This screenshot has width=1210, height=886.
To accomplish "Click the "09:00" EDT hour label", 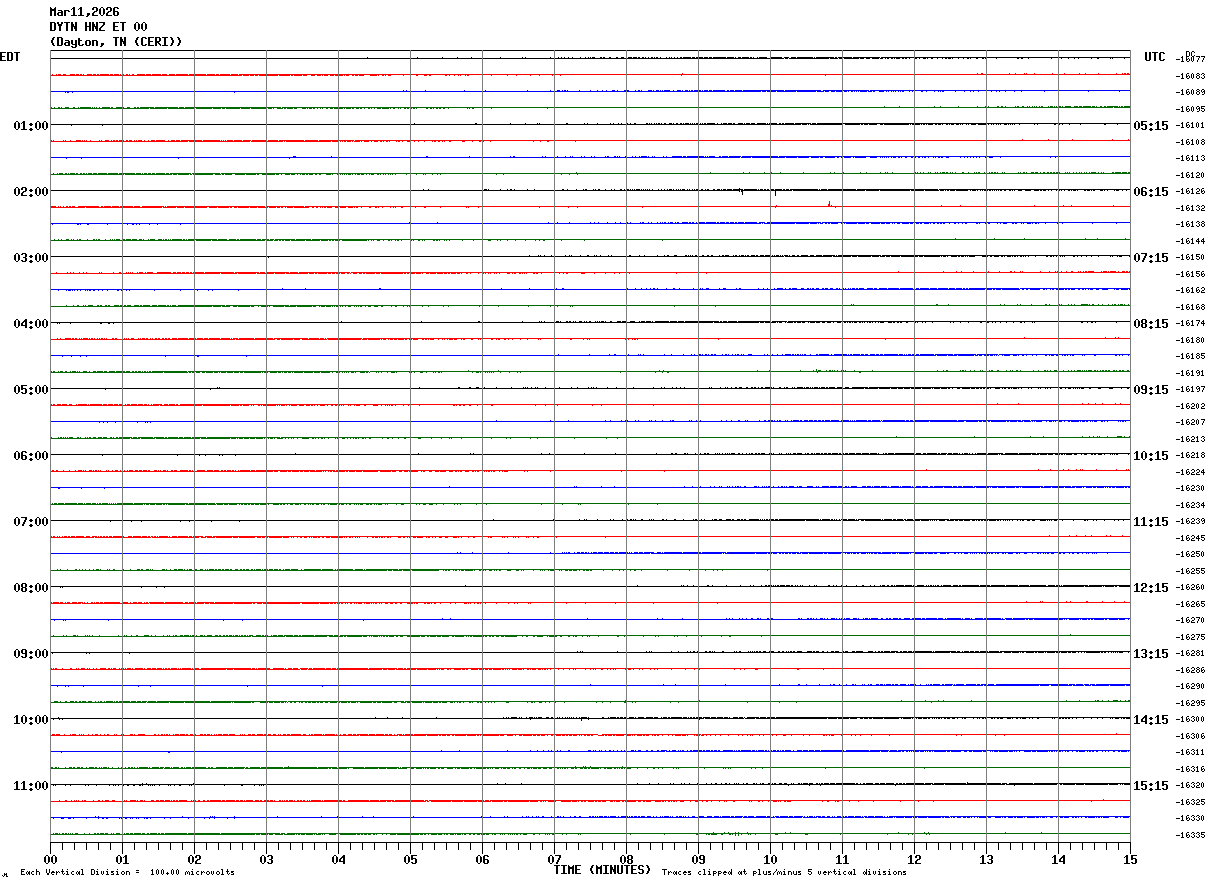I will click(x=31, y=654).
